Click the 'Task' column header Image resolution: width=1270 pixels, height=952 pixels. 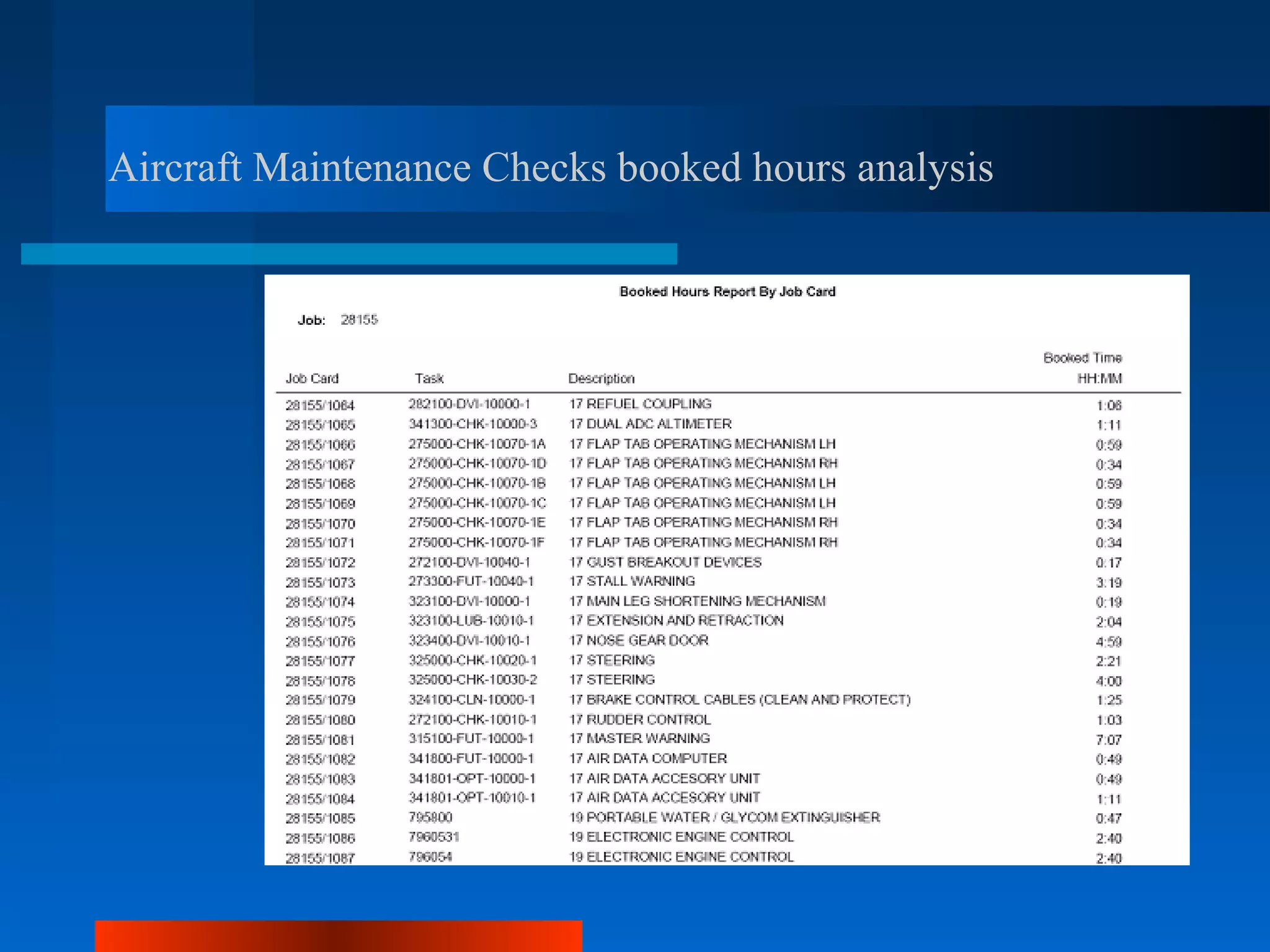click(x=429, y=379)
